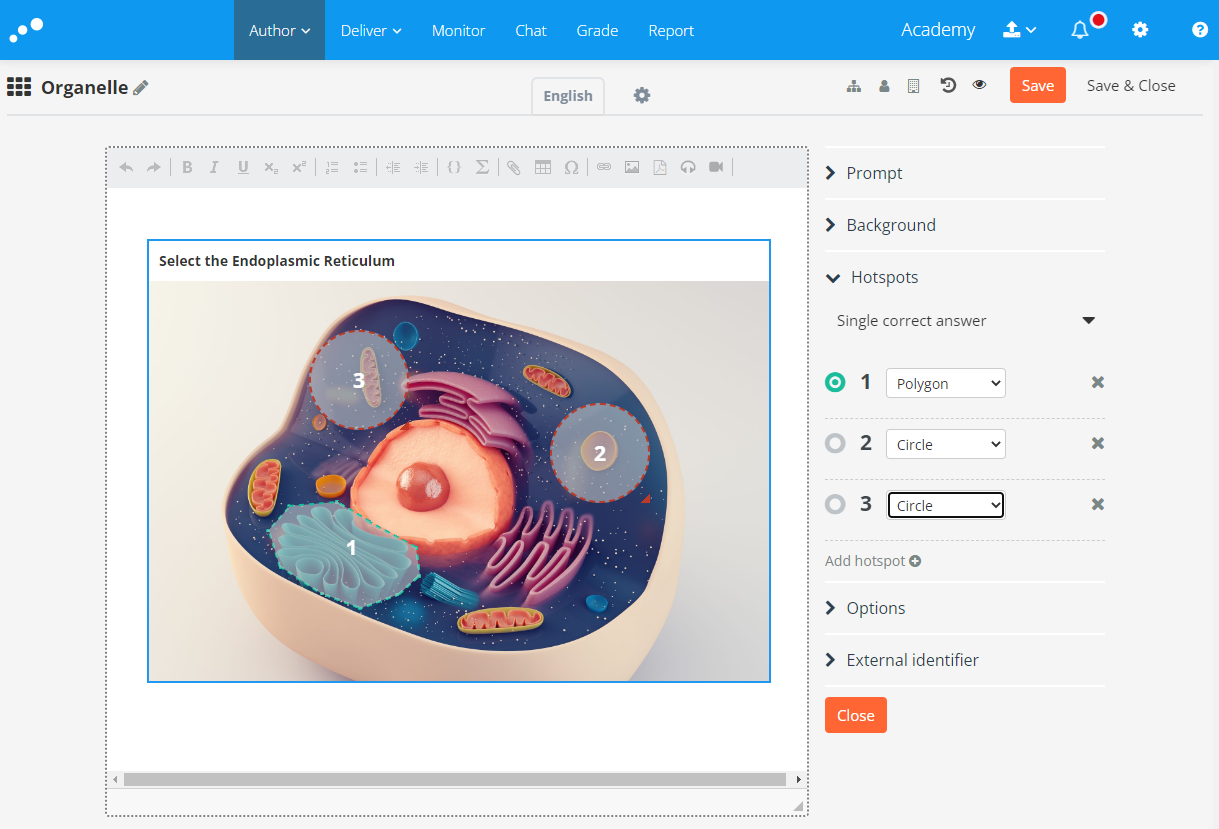The height and width of the screenshot is (829, 1219).
Task: Open the Deliver menu
Action: (371, 31)
